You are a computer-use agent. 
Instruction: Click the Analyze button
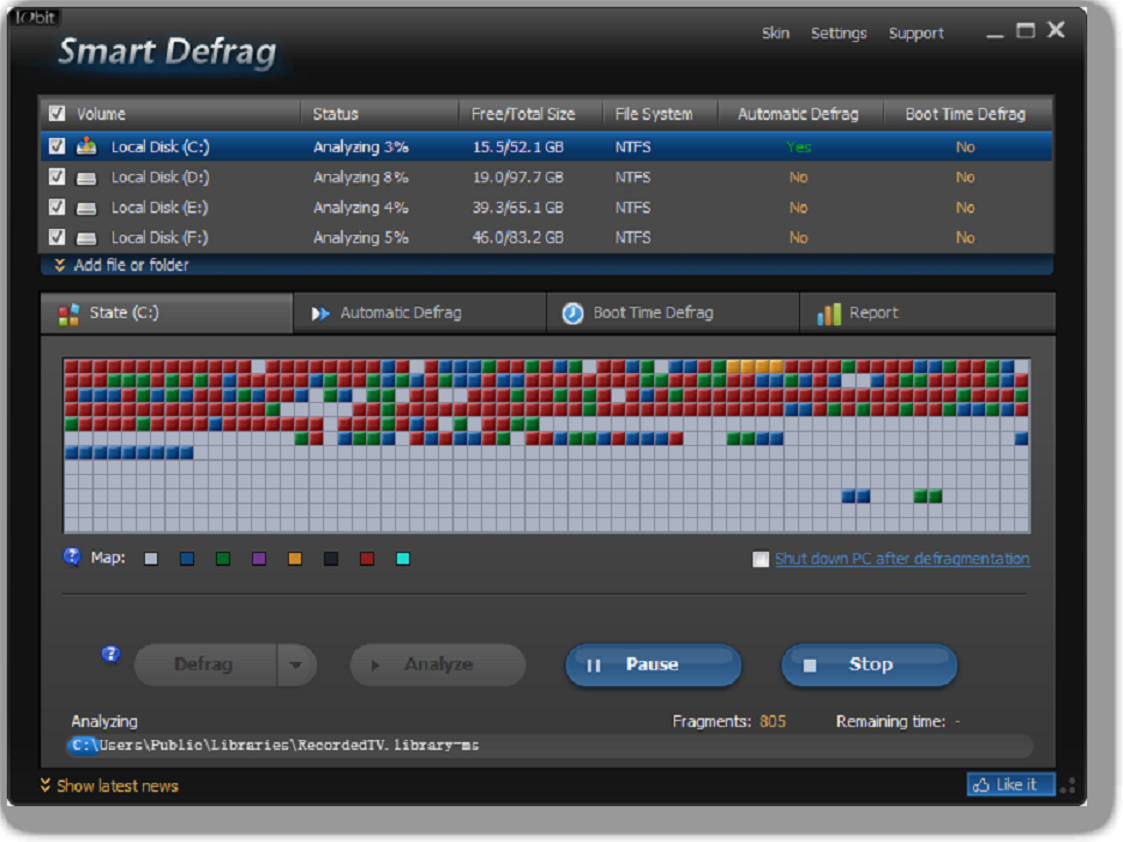(438, 665)
